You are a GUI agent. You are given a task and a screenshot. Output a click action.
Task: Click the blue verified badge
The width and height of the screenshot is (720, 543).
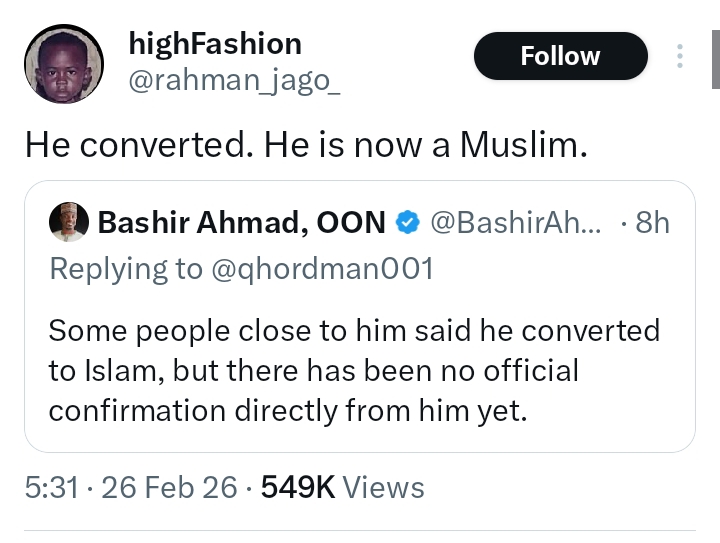(x=407, y=223)
